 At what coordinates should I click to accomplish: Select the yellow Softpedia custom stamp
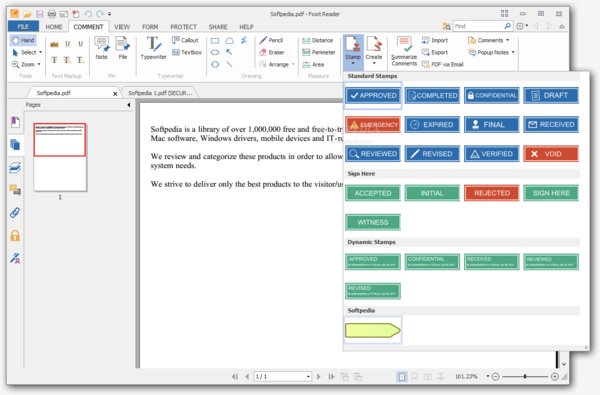(x=373, y=330)
